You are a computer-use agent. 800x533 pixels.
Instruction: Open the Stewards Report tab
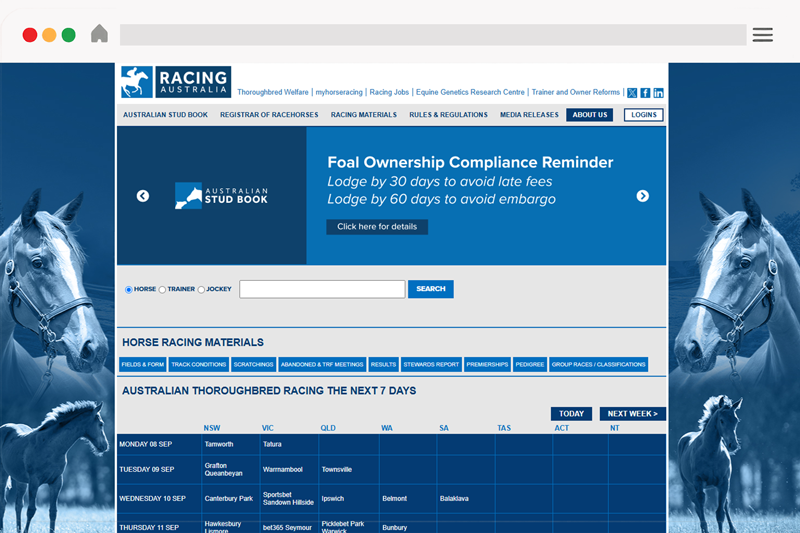pos(431,364)
